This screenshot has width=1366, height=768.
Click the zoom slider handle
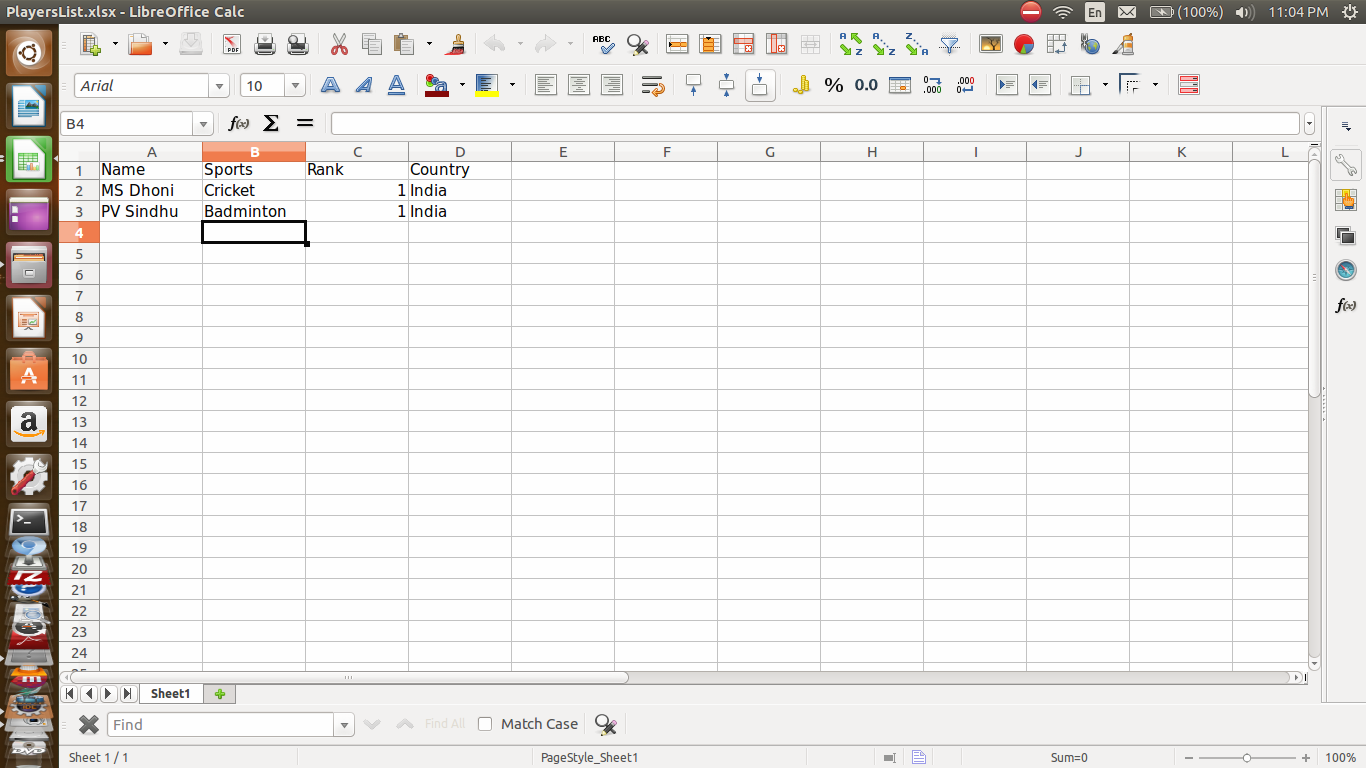tap(1246, 758)
